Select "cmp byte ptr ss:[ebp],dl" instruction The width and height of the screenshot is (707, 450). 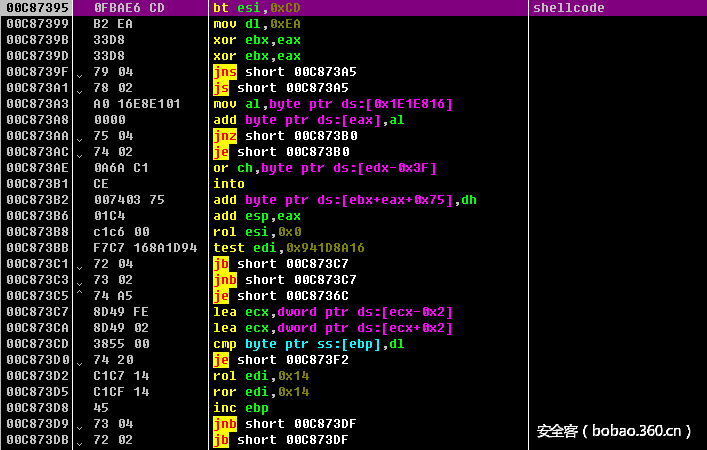(308, 344)
